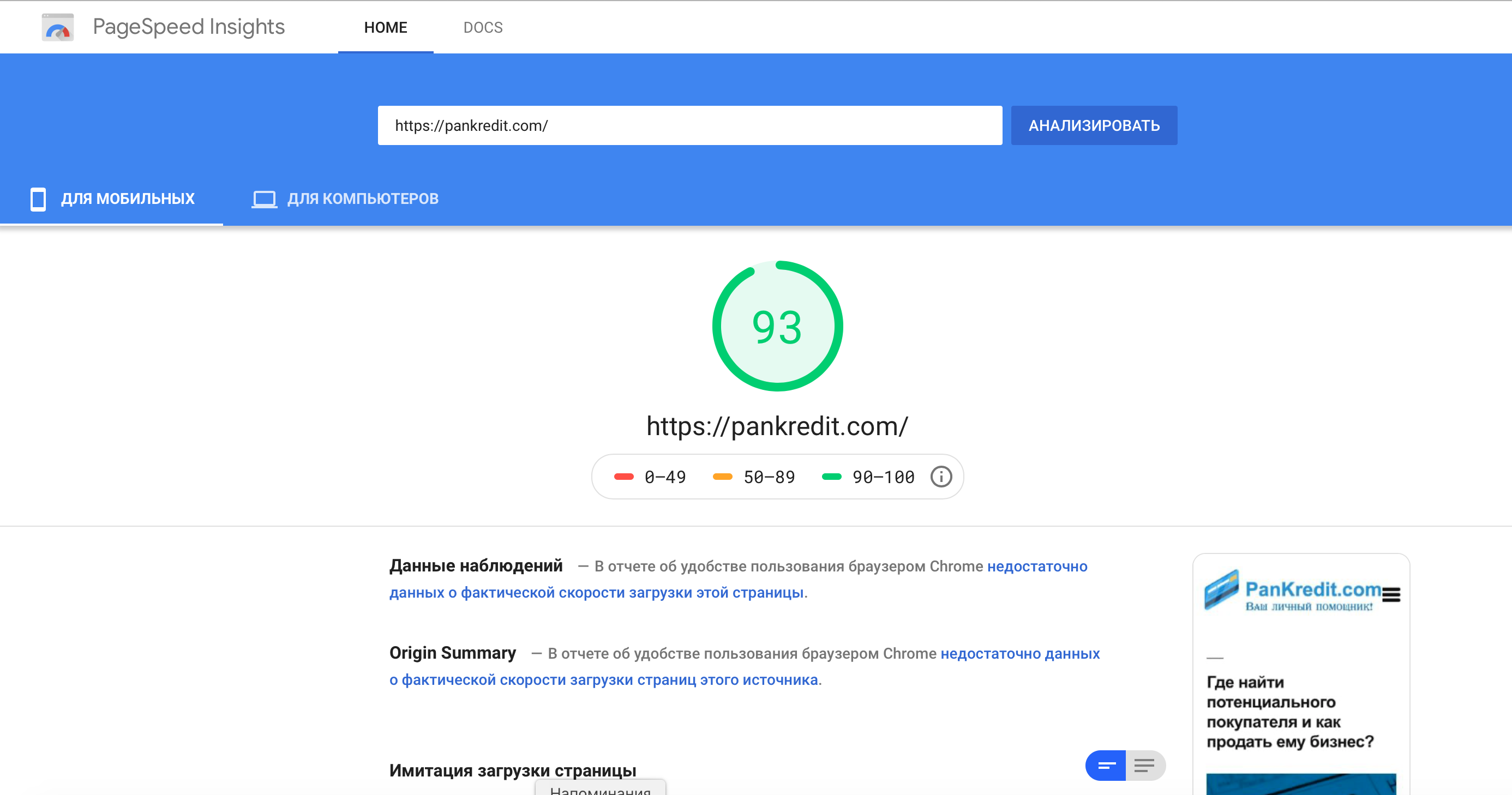Click the PageSpeed Insights logo icon

pos(57,28)
